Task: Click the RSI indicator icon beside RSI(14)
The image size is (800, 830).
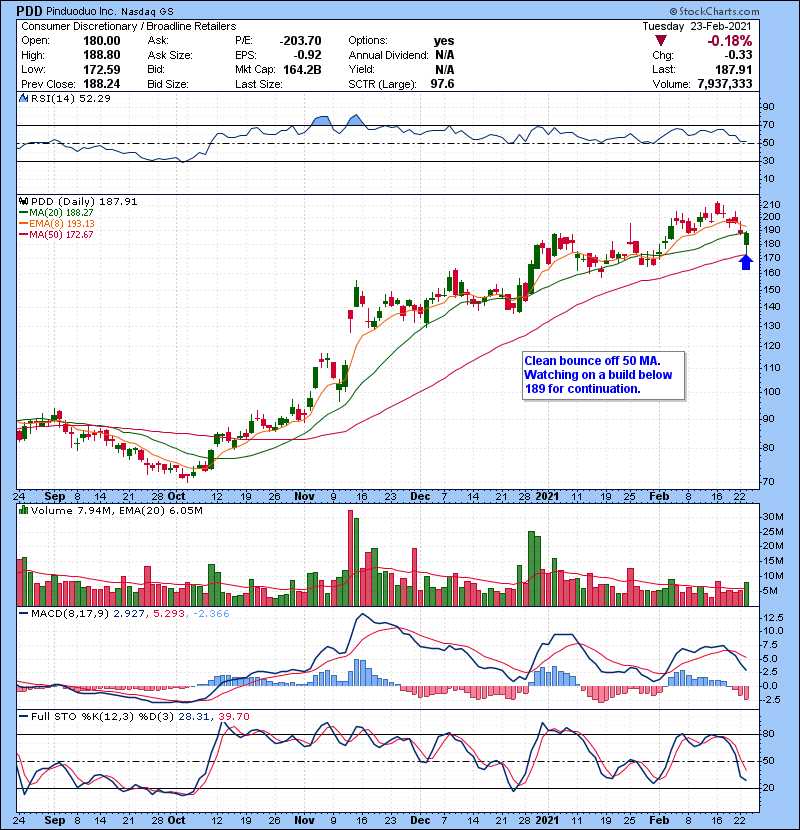Action: click(x=23, y=98)
